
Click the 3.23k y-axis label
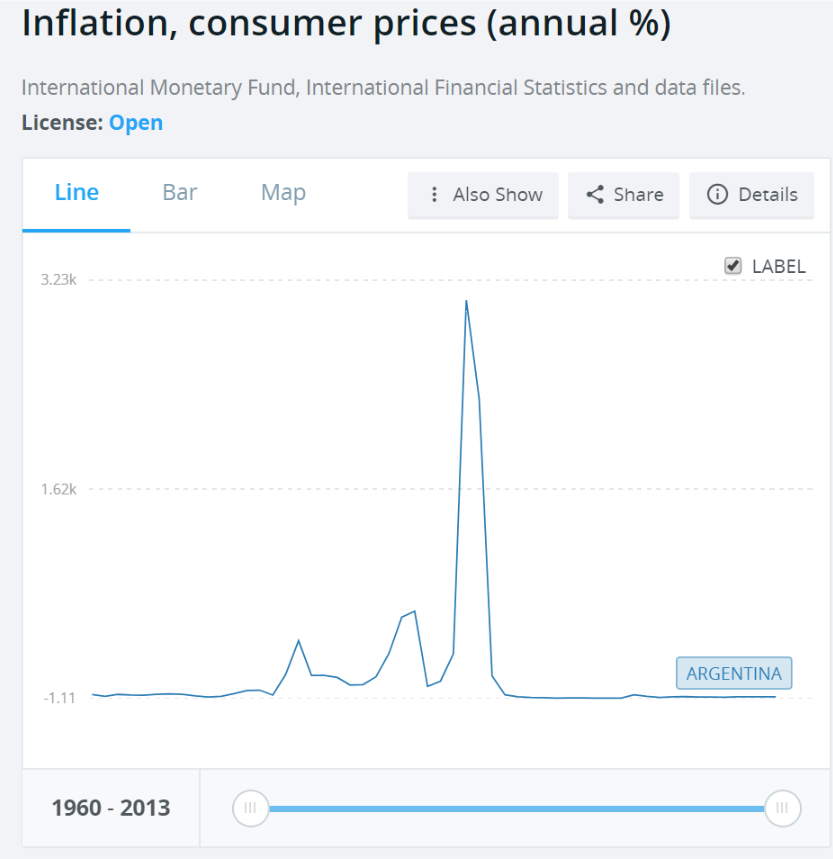click(x=58, y=280)
